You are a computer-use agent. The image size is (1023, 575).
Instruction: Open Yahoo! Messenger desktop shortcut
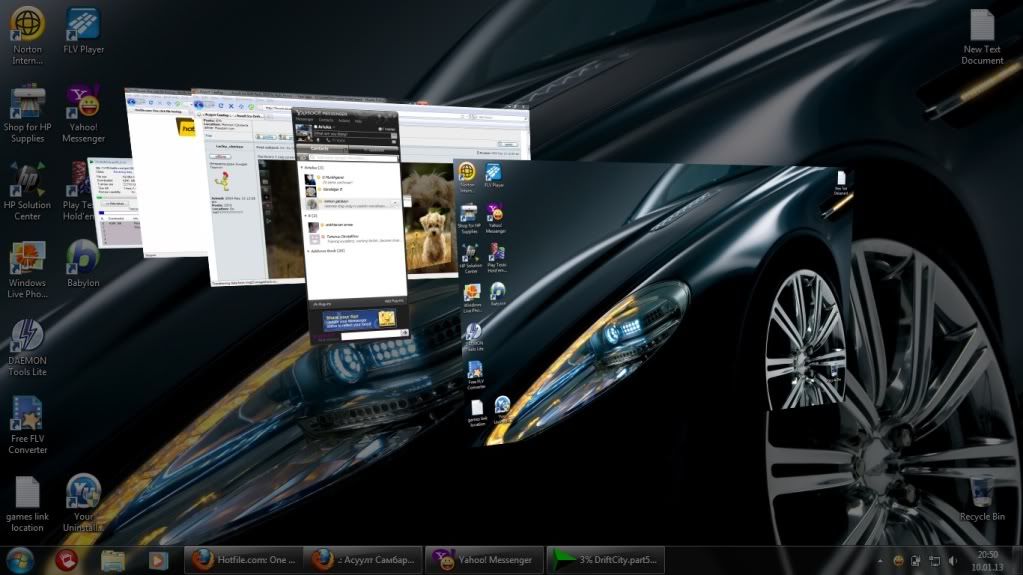pyautogui.click(x=83, y=101)
